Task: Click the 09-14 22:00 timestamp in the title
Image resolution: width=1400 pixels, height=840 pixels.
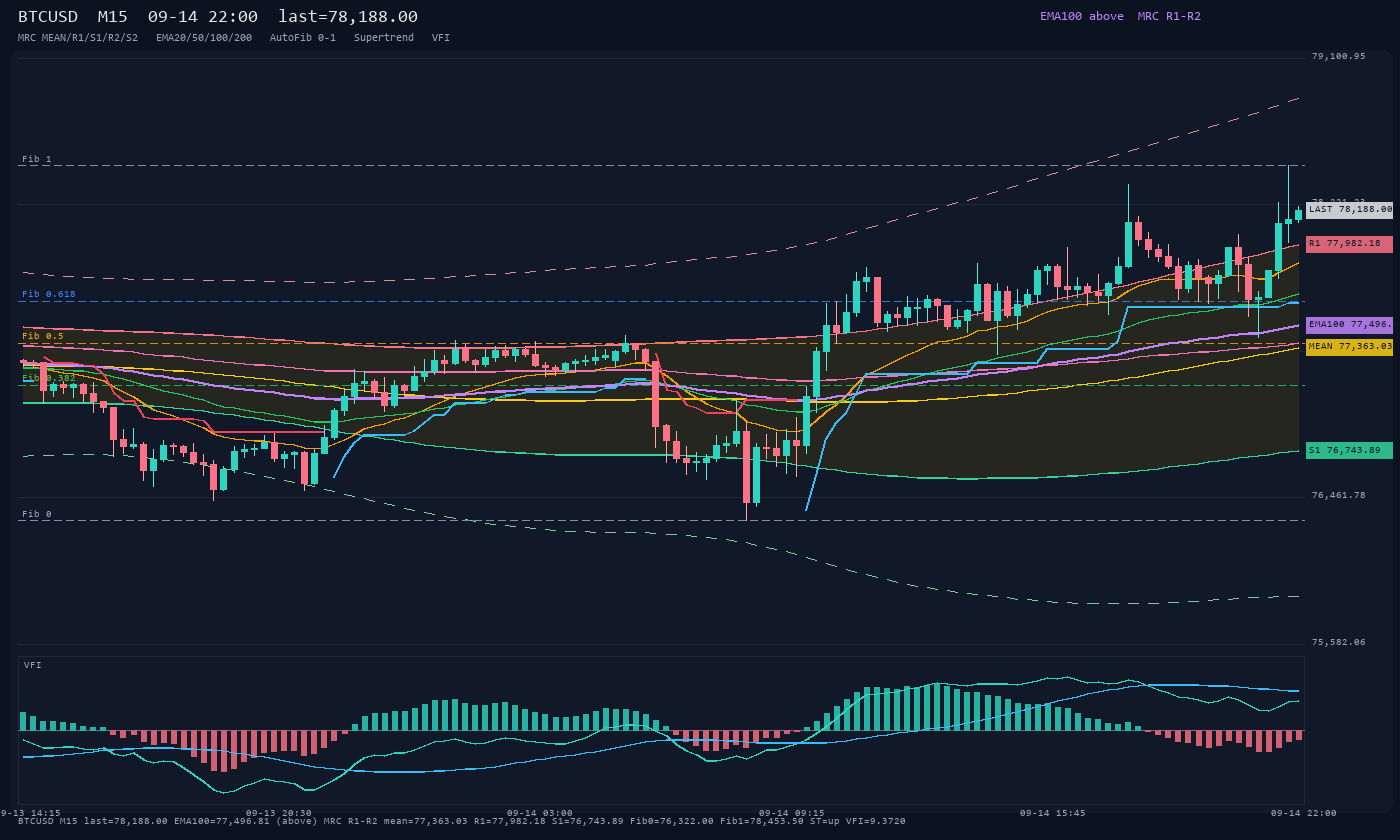Action: coord(202,17)
